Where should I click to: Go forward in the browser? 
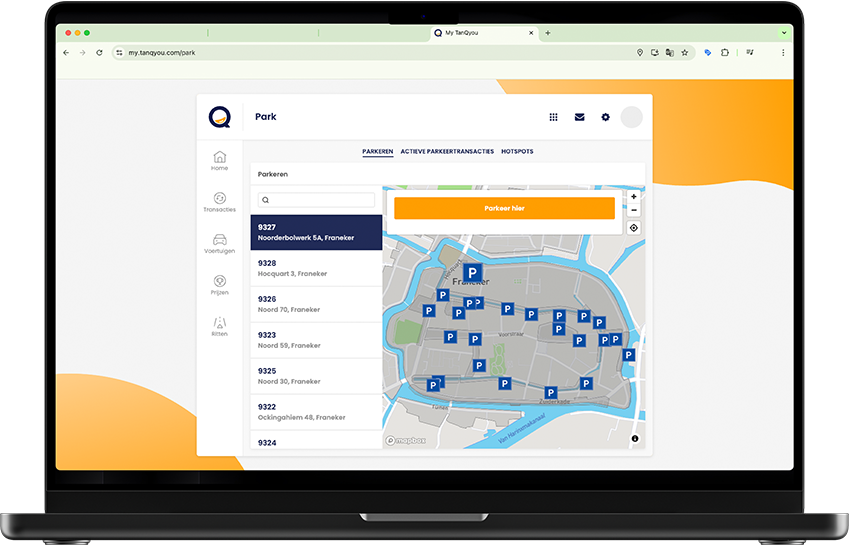pyautogui.click(x=82, y=52)
